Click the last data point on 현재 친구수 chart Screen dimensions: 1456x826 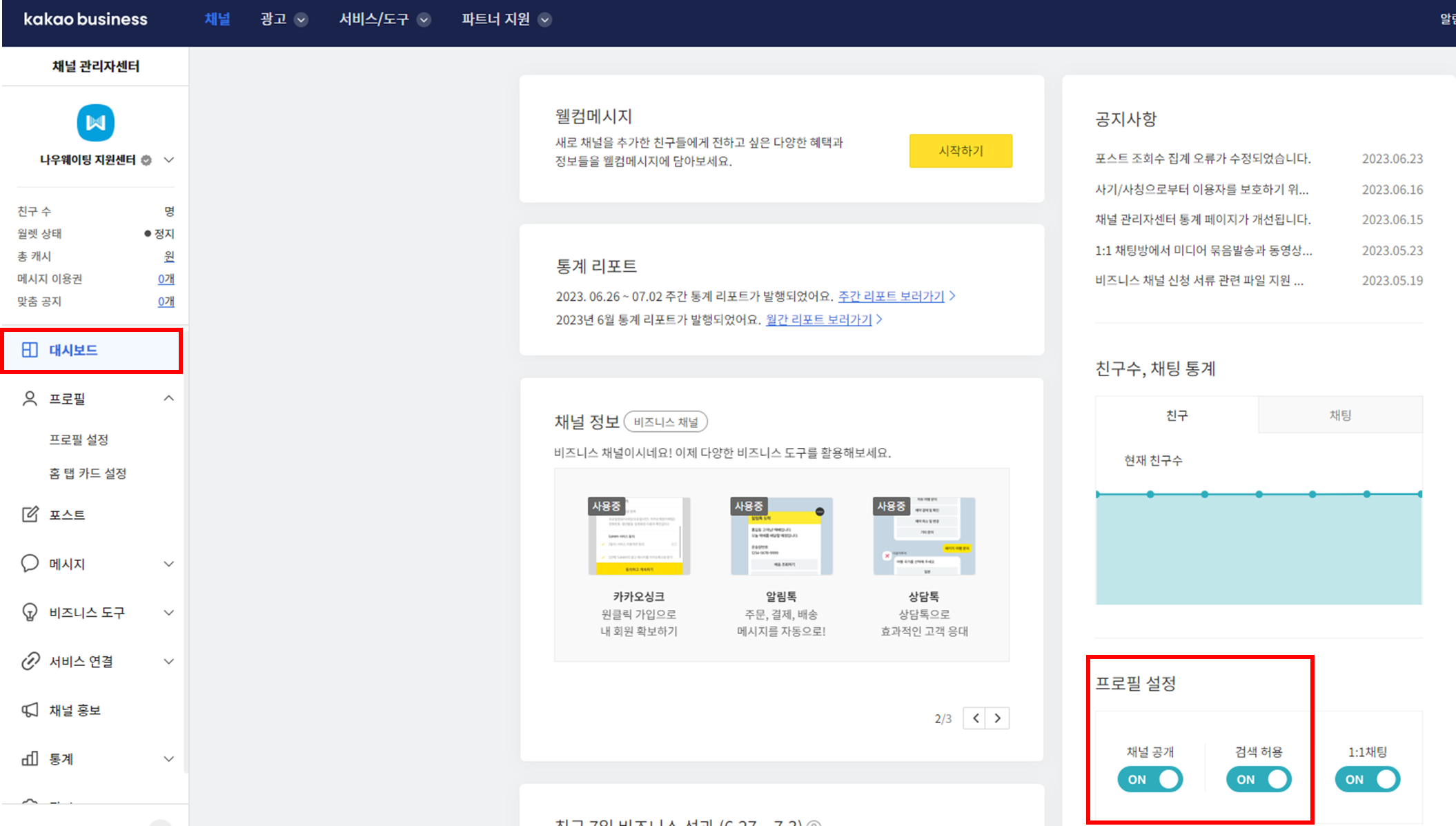coord(1420,494)
